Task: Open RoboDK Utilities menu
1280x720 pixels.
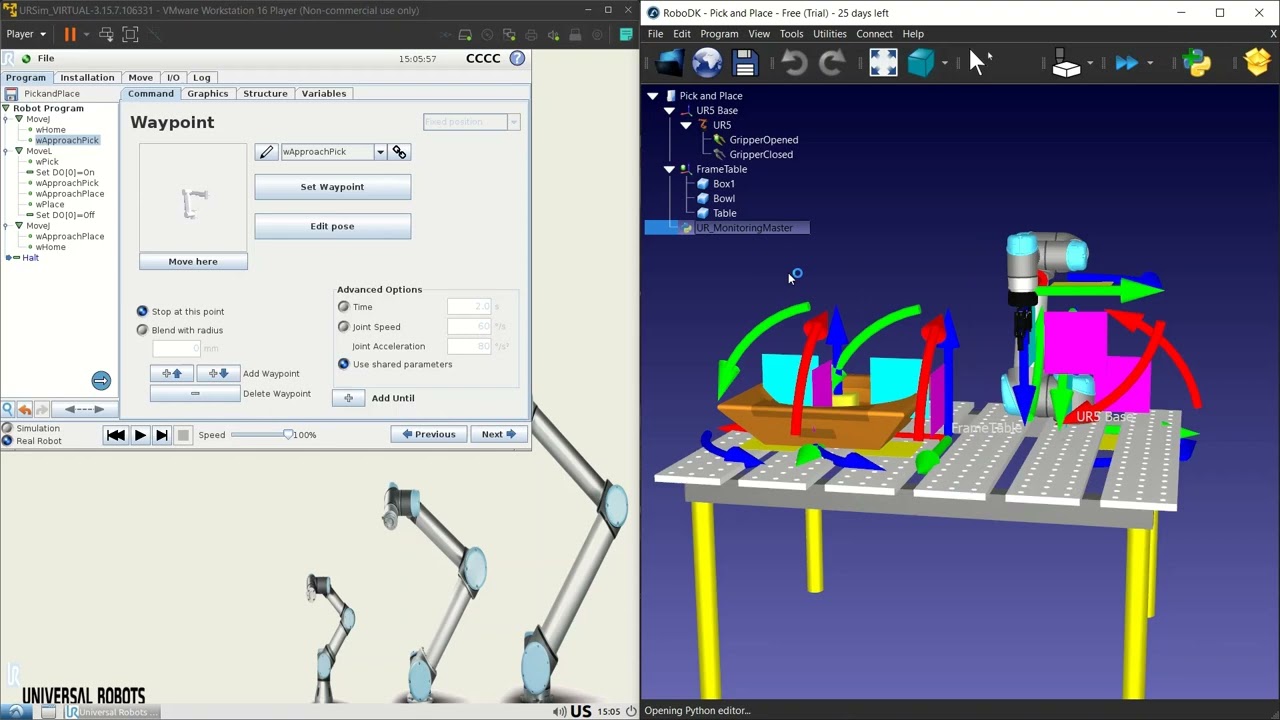Action: [x=829, y=34]
